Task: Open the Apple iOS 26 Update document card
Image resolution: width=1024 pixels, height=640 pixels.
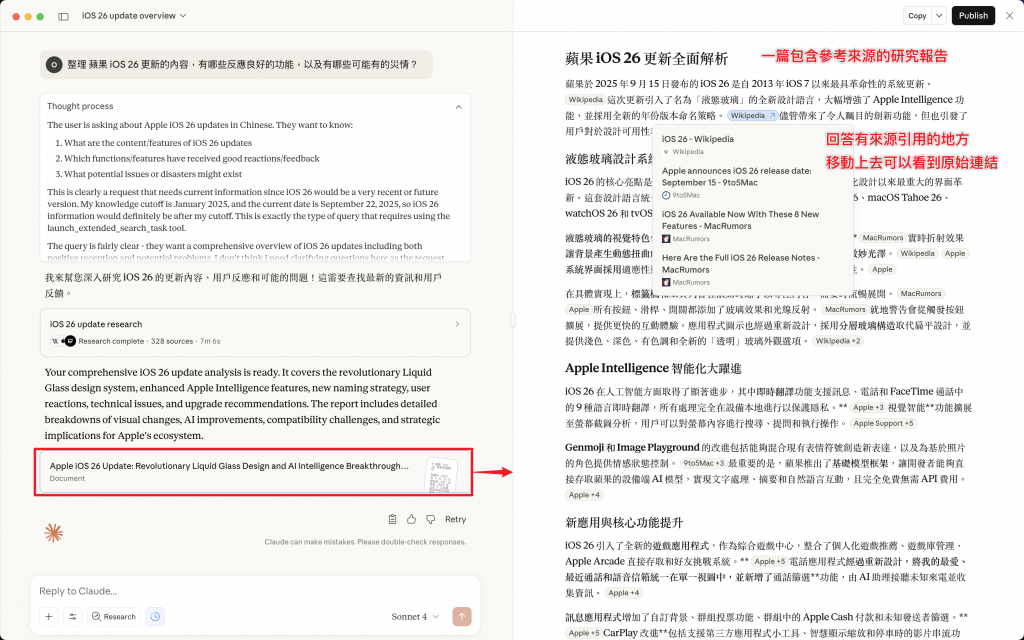Action: 253,472
